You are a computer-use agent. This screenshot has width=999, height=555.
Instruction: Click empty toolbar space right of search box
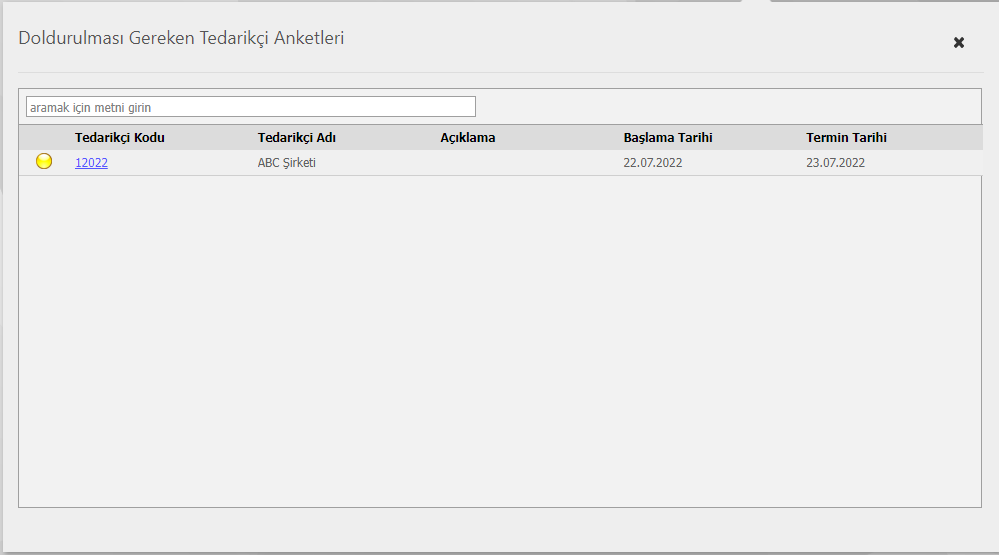pyautogui.click(x=720, y=107)
